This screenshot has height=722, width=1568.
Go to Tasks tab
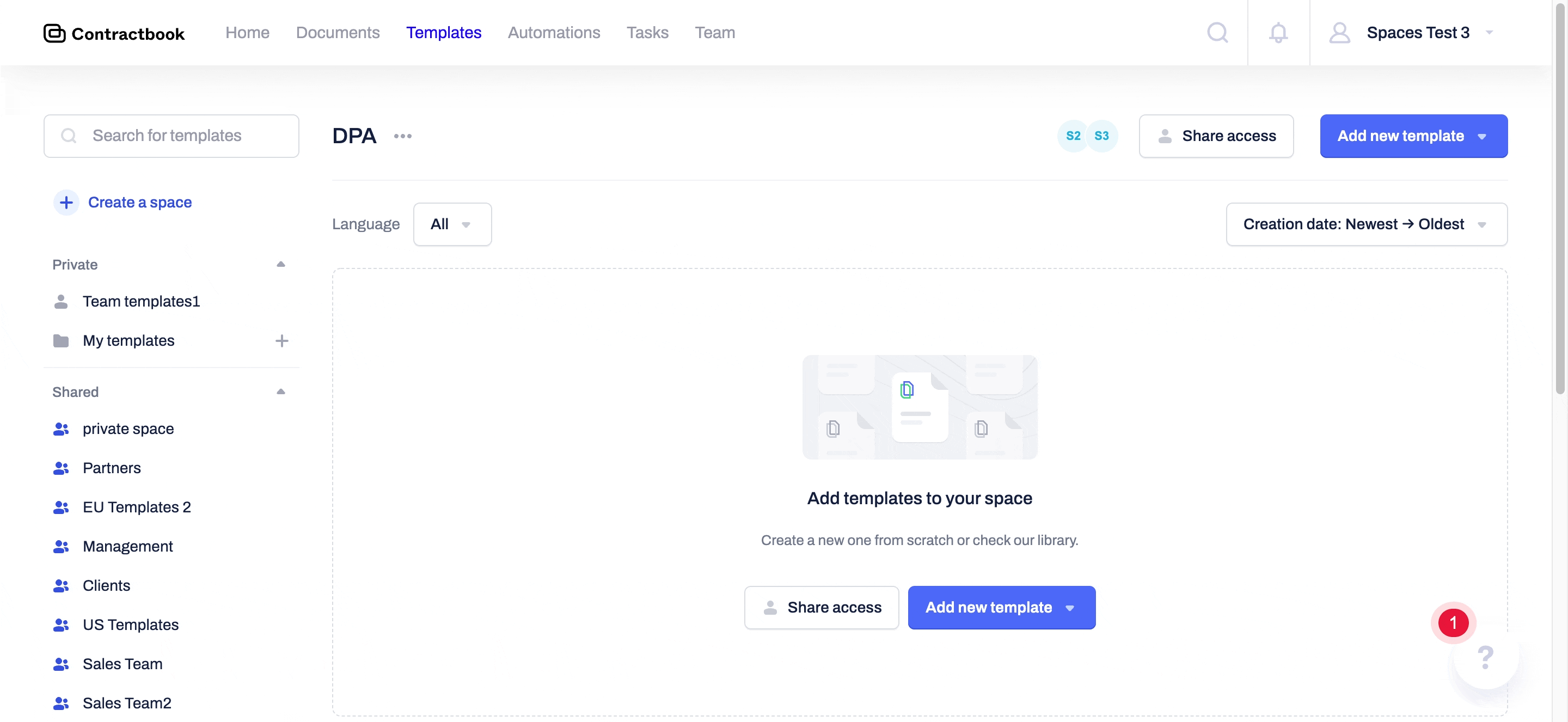[x=648, y=32]
